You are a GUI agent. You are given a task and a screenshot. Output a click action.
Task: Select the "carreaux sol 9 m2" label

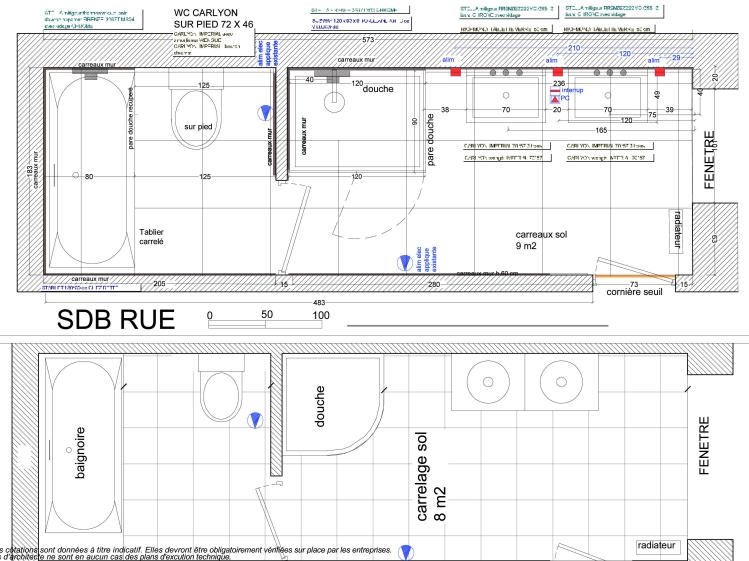pyautogui.click(x=541, y=240)
